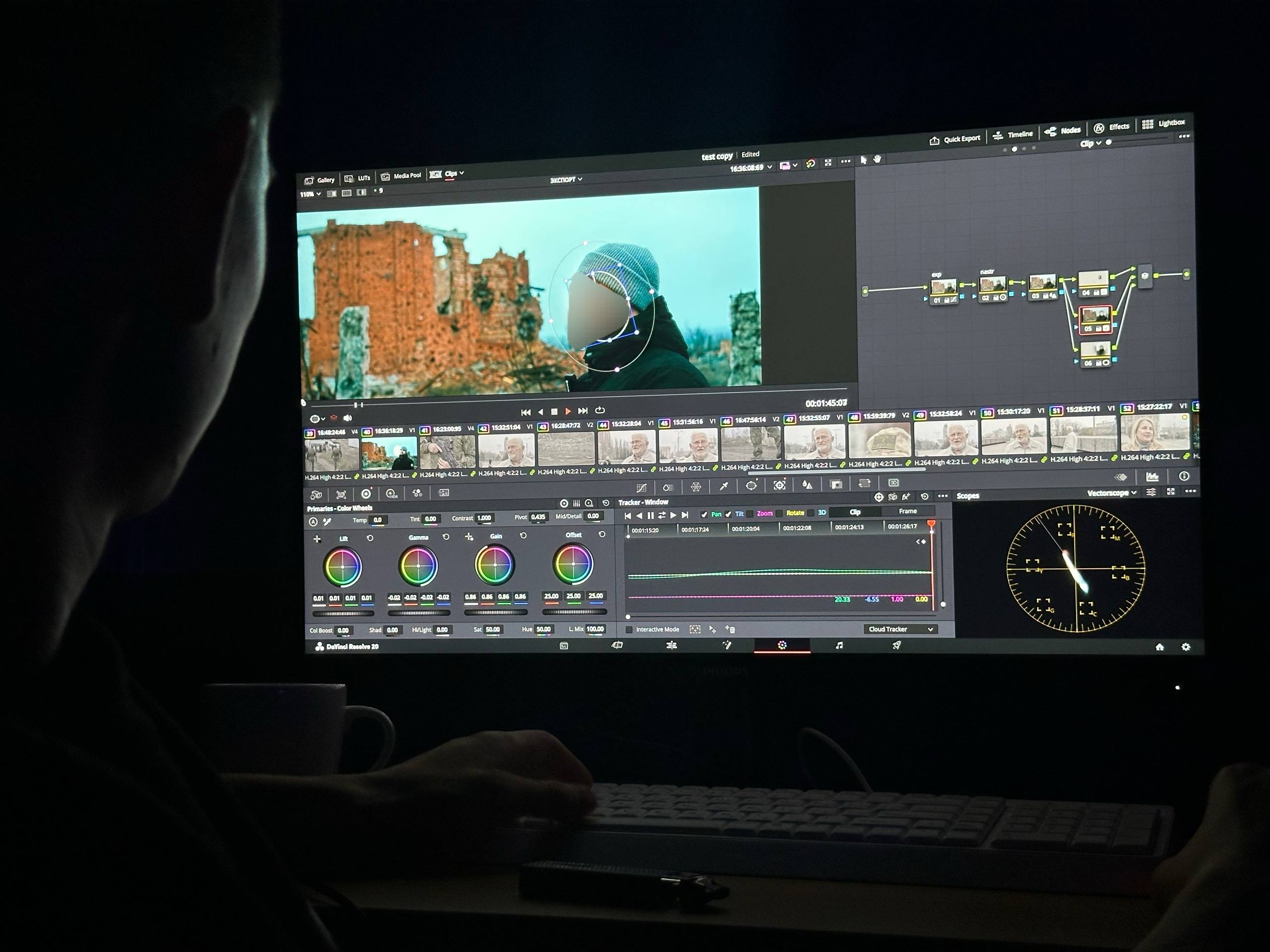Open Project Settings gear icon
Screen dimensions: 1270x952
[x=1186, y=647]
